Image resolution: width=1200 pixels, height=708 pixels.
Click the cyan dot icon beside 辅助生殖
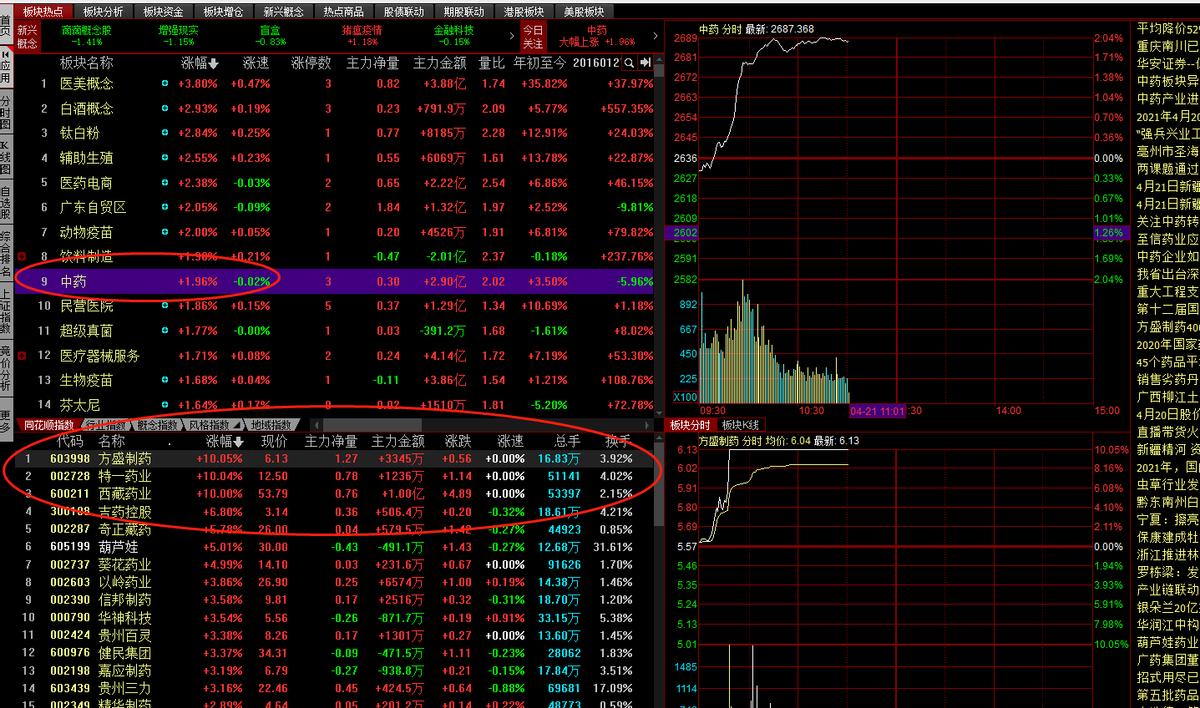coord(165,158)
